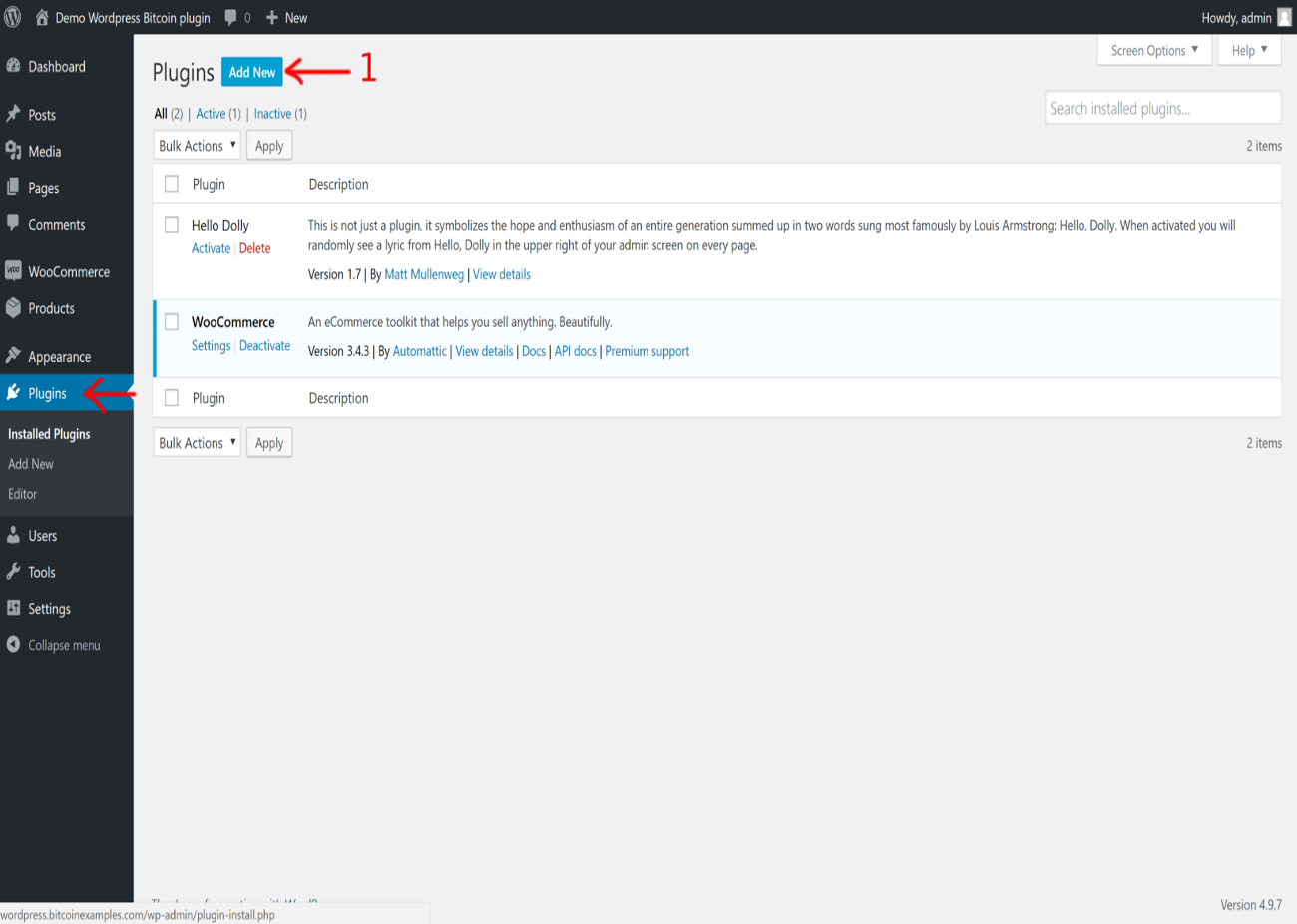
Task: Open the Tools menu
Action: (42, 572)
